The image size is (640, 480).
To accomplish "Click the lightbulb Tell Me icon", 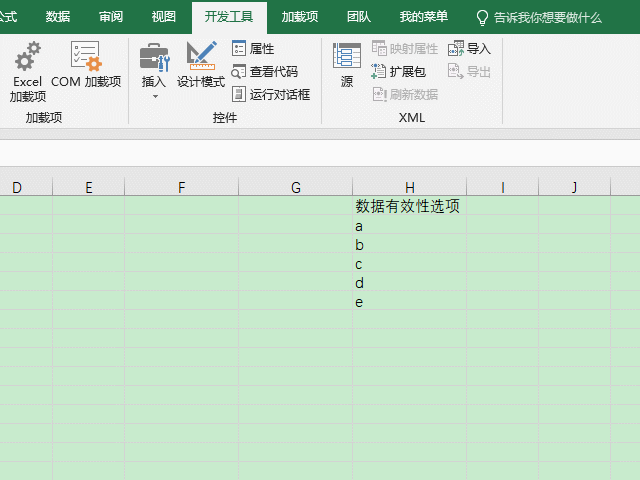I will pyautogui.click(x=482, y=18).
